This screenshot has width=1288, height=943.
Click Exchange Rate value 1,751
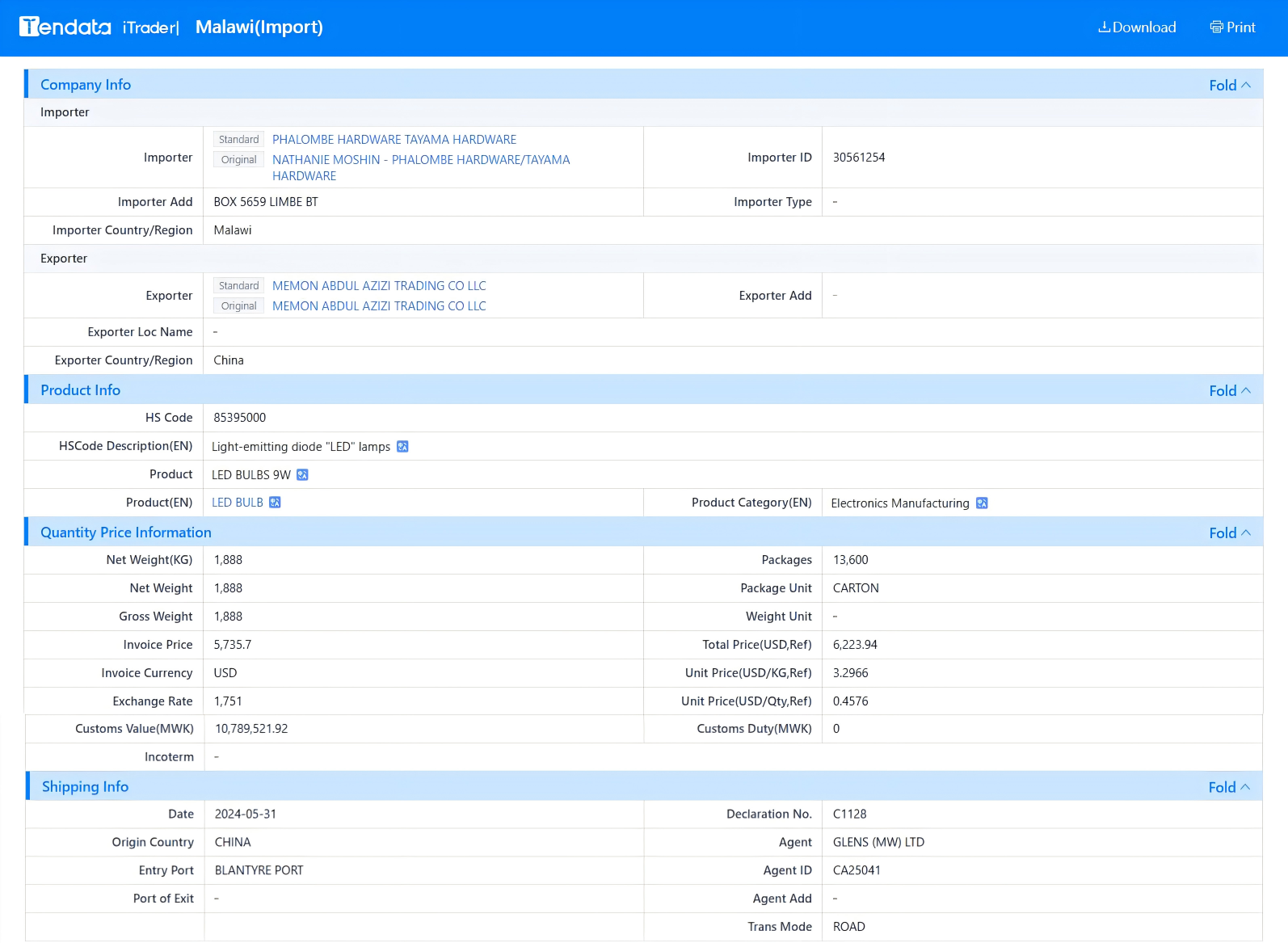[x=228, y=701]
